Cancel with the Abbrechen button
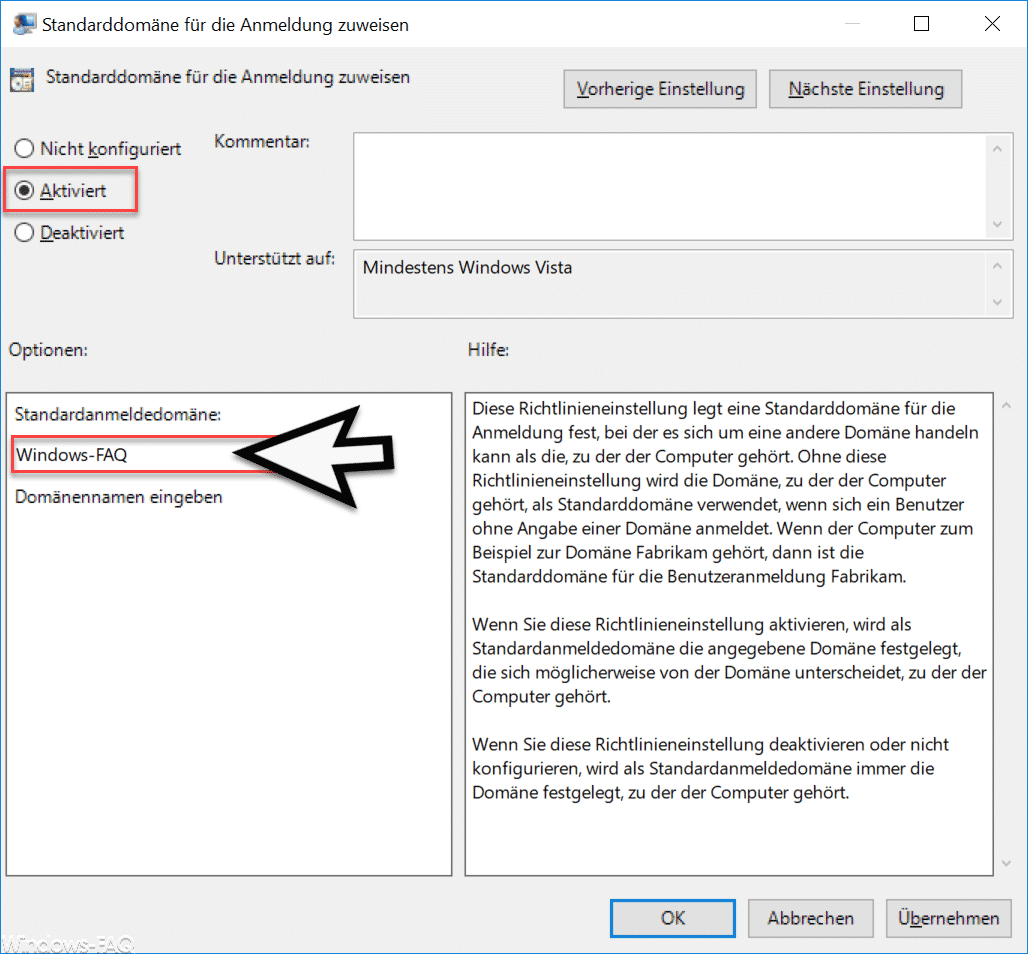Image resolution: width=1028 pixels, height=954 pixels. coord(810,918)
